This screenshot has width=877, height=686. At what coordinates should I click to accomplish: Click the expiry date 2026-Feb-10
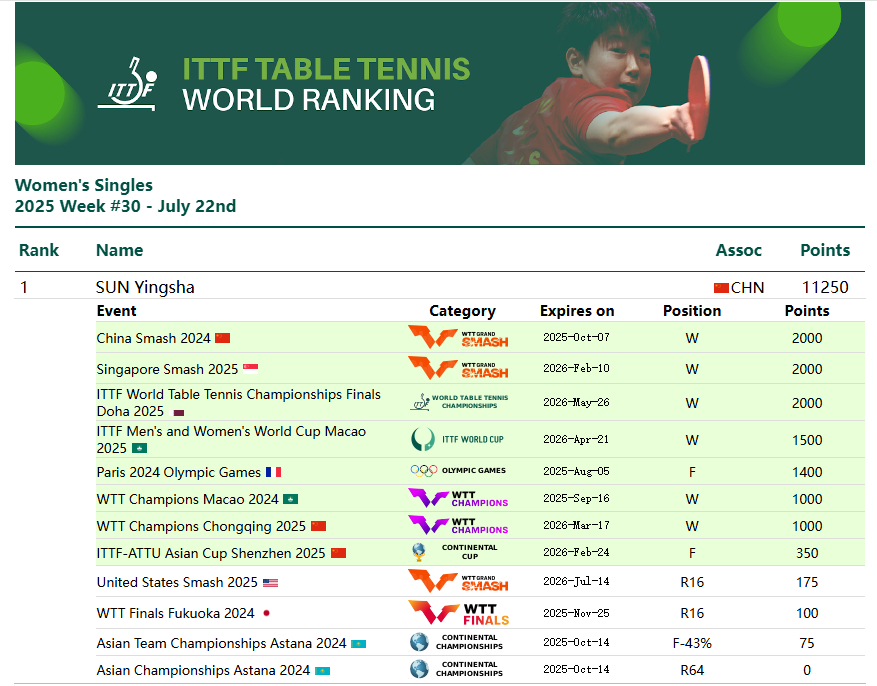pyautogui.click(x=576, y=368)
